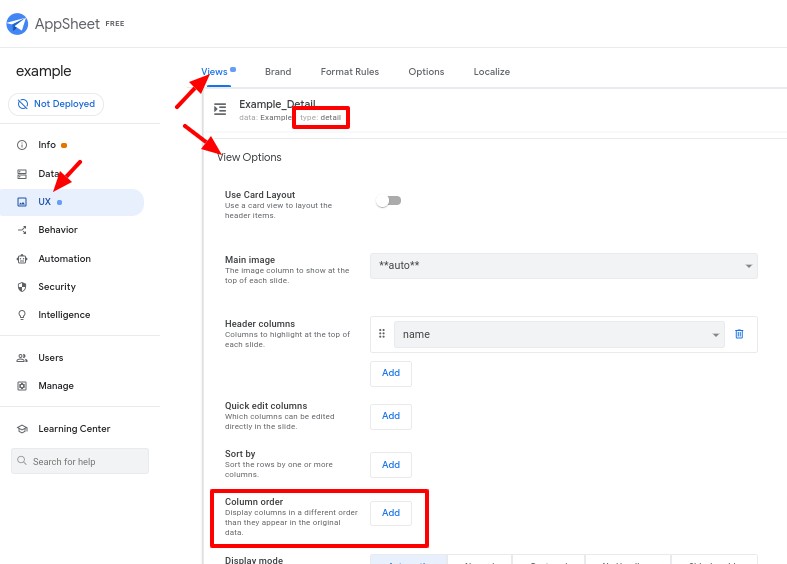Open the Intelligence section
This screenshot has height=564, width=787.
(64, 315)
